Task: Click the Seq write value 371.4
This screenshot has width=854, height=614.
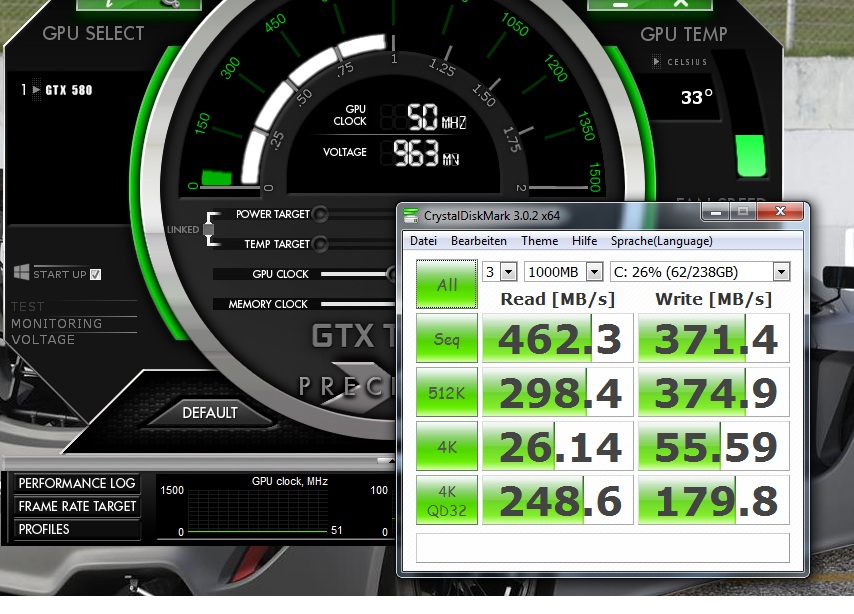Action: pyautogui.click(x=713, y=338)
